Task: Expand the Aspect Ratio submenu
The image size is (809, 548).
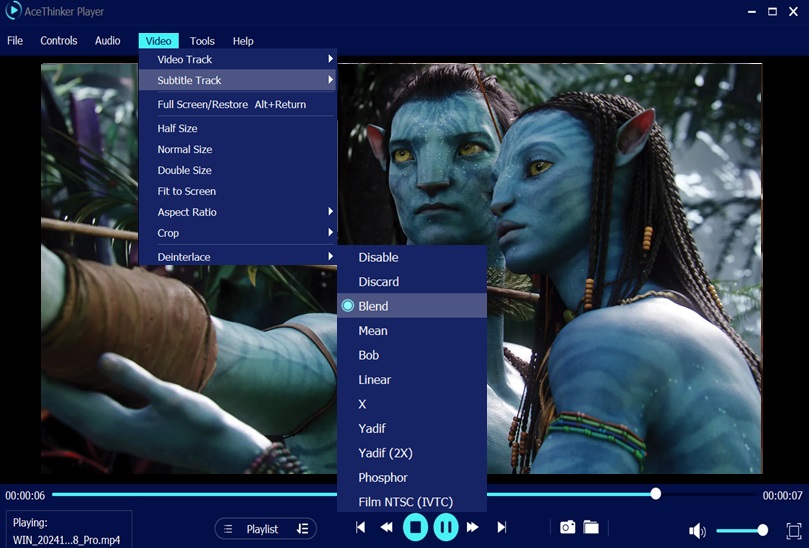Action: point(238,212)
